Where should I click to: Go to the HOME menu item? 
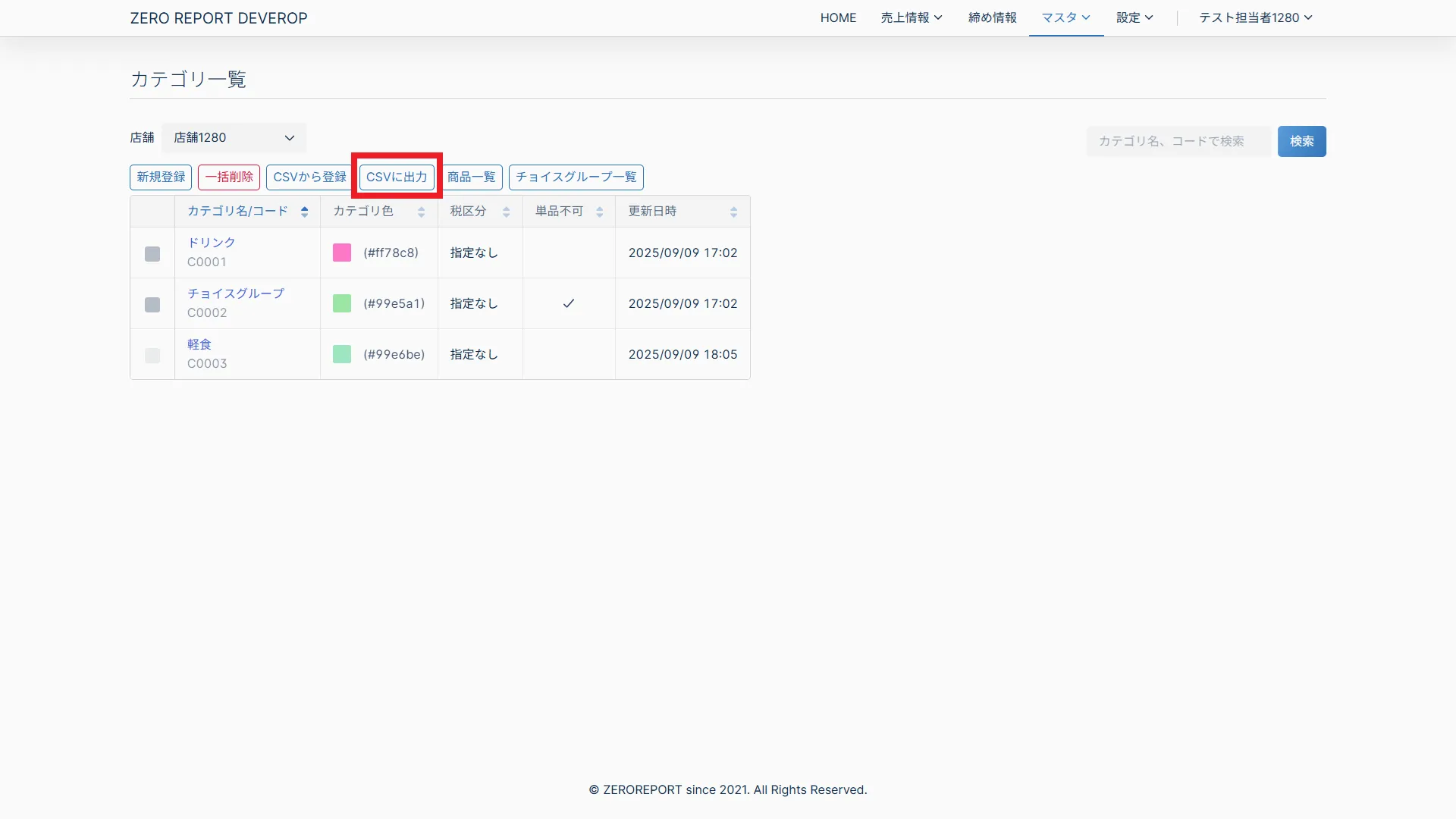click(838, 17)
